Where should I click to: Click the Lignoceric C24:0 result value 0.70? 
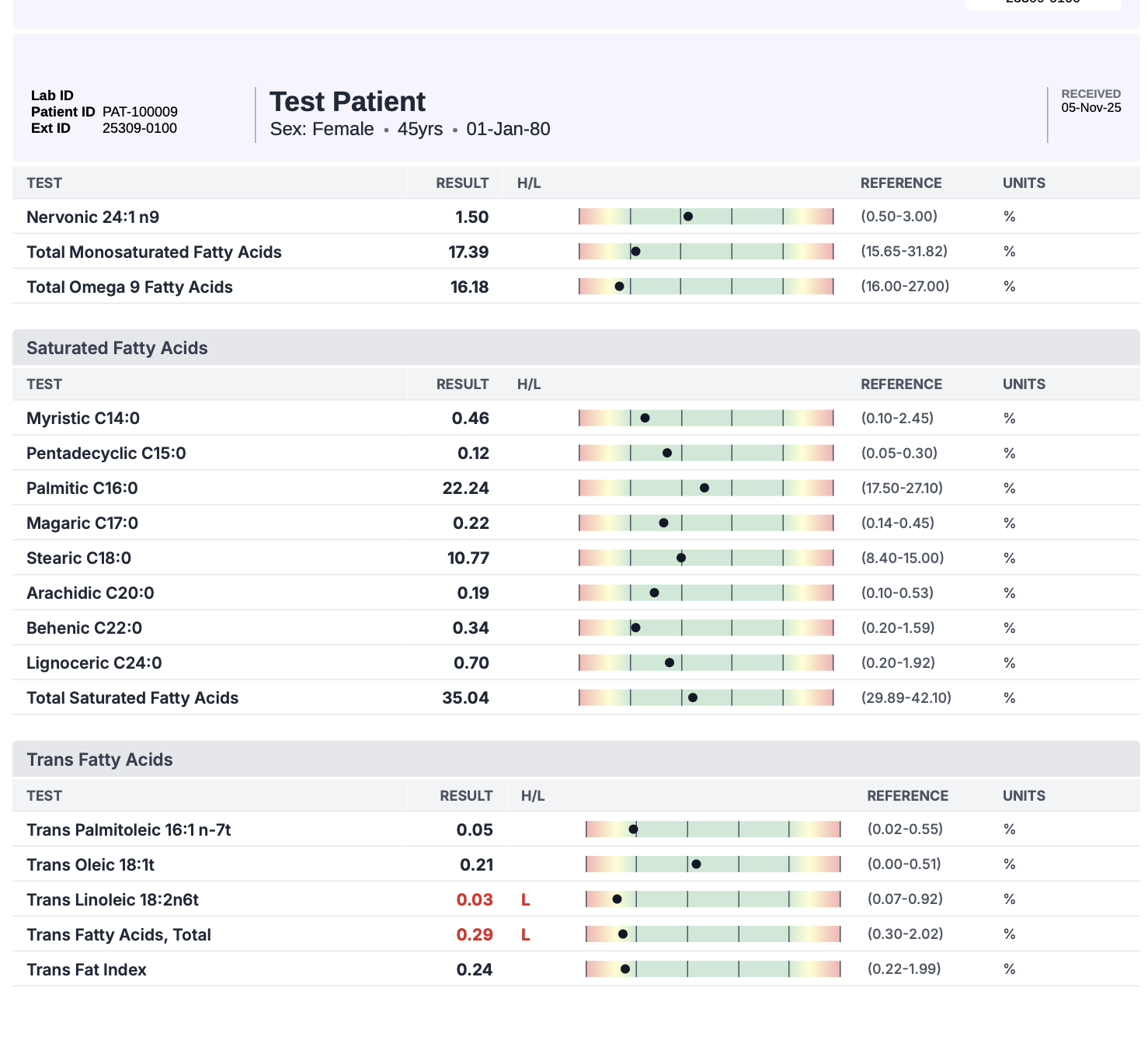coord(471,662)
